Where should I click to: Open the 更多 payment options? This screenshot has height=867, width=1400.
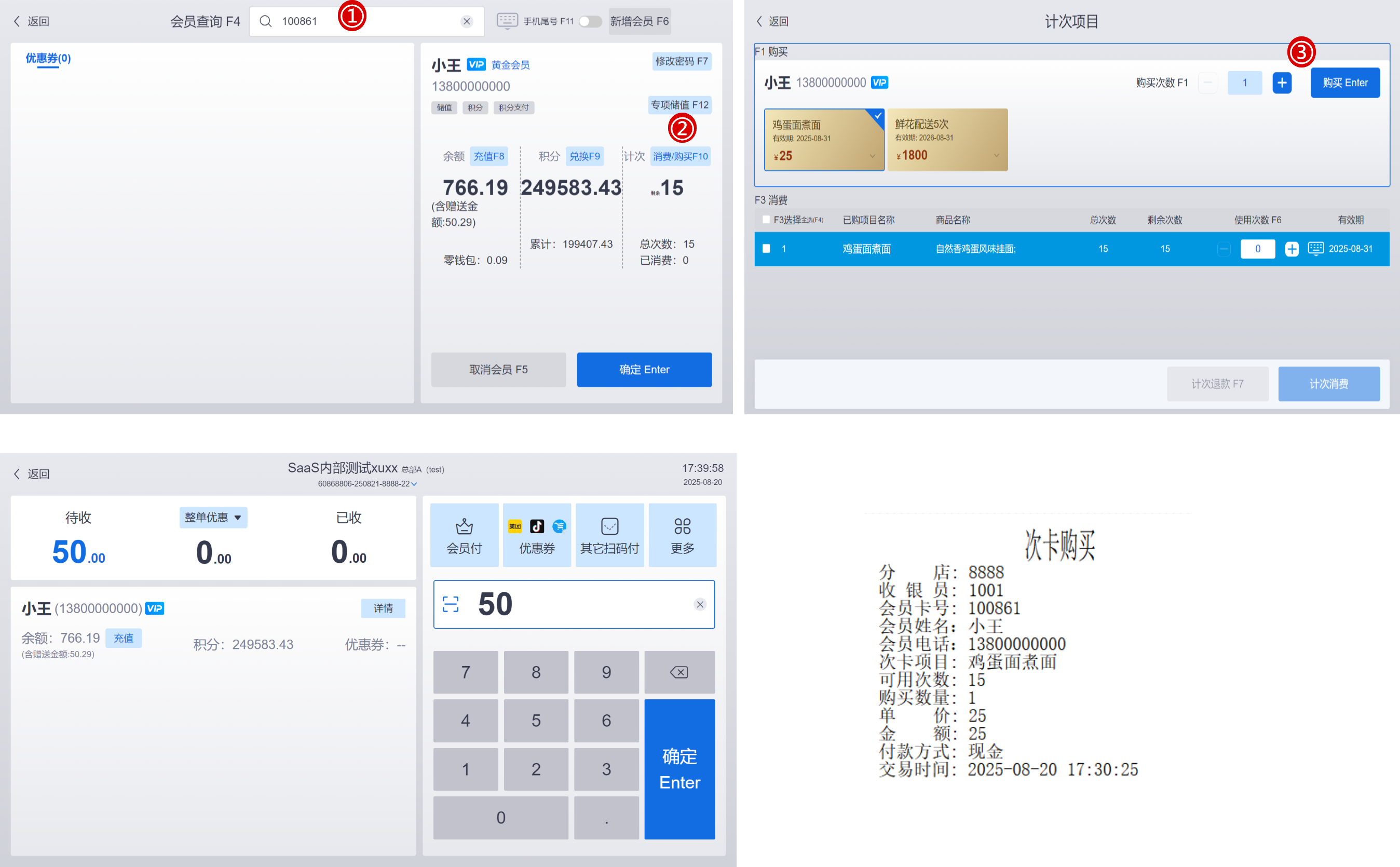[682, 535]
